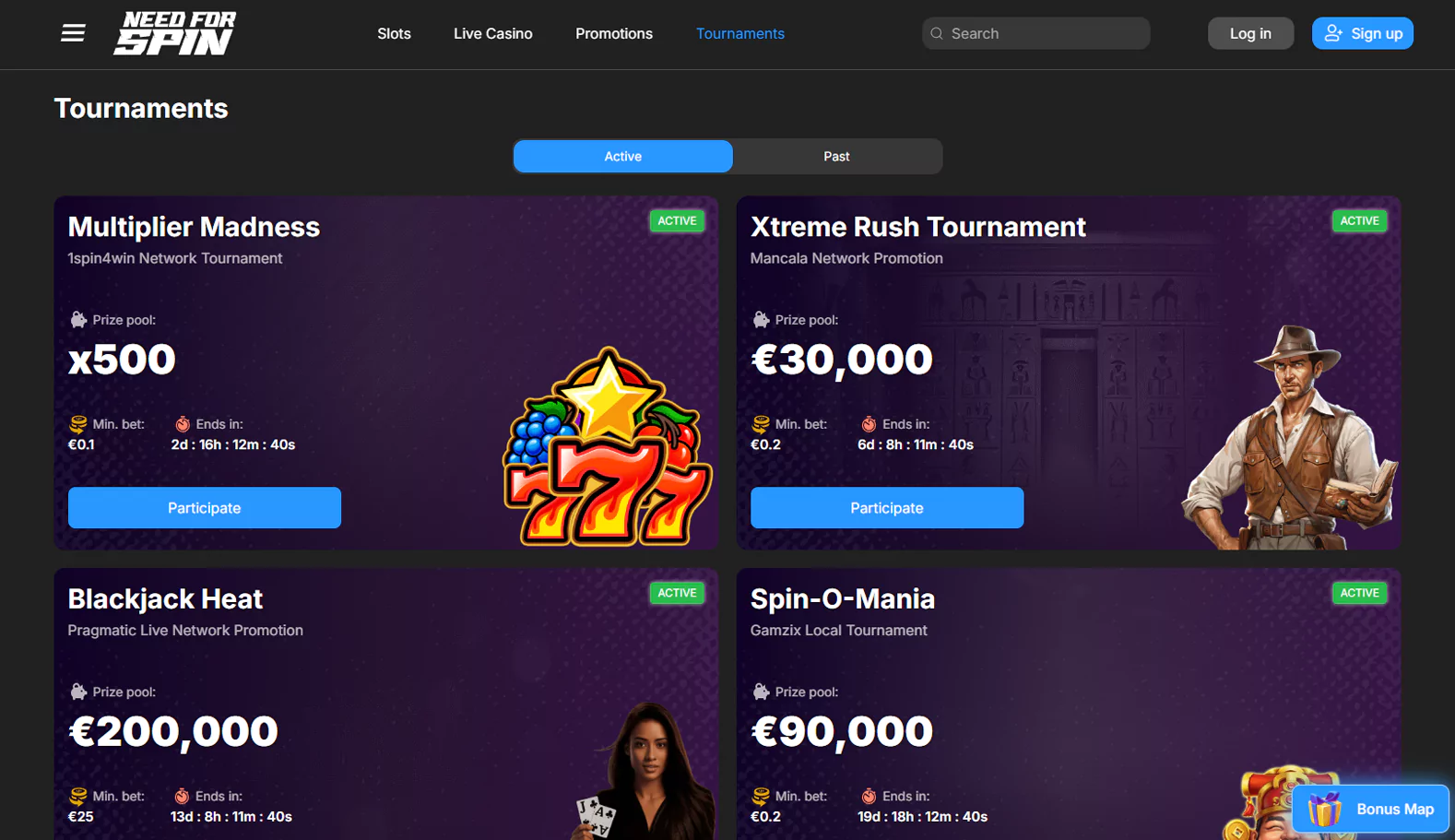1455x840 pixels.
Task: Switch to the Active tournaments tab
Action: [623, 157]
